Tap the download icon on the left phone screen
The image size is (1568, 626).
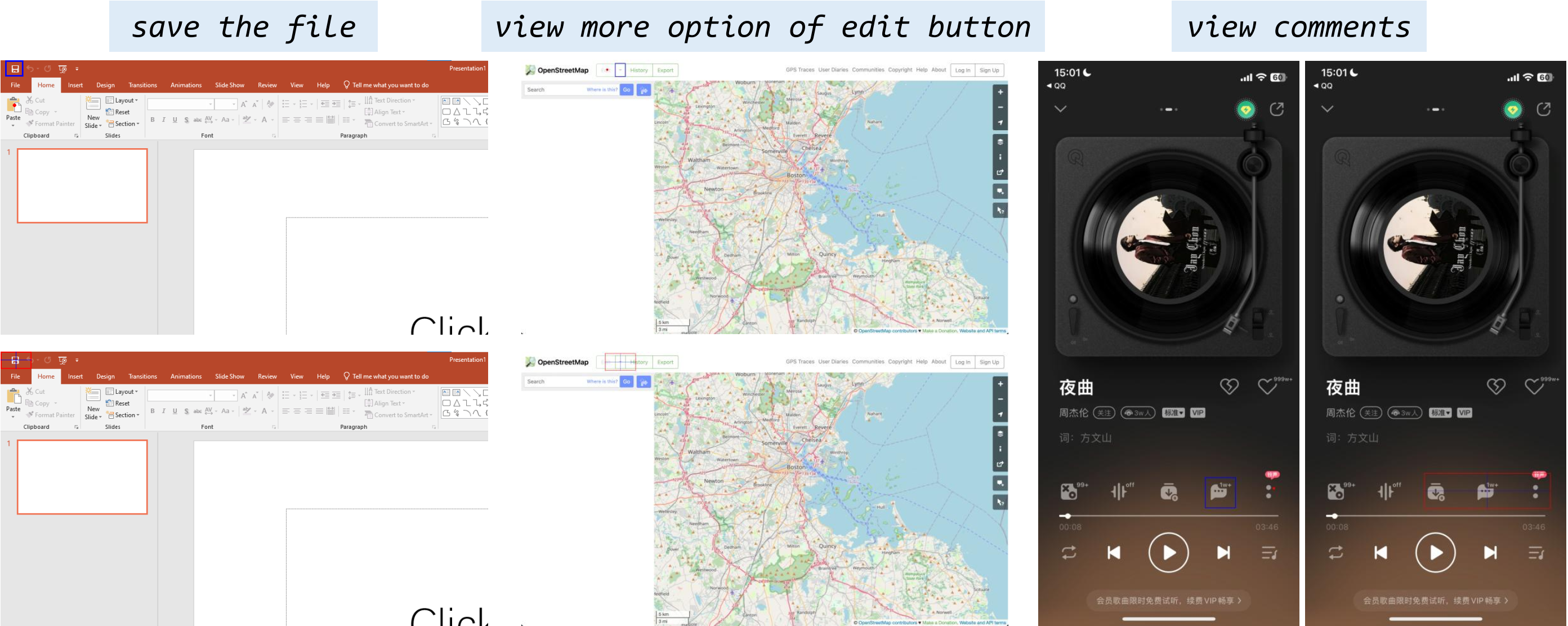point(1169,492)
